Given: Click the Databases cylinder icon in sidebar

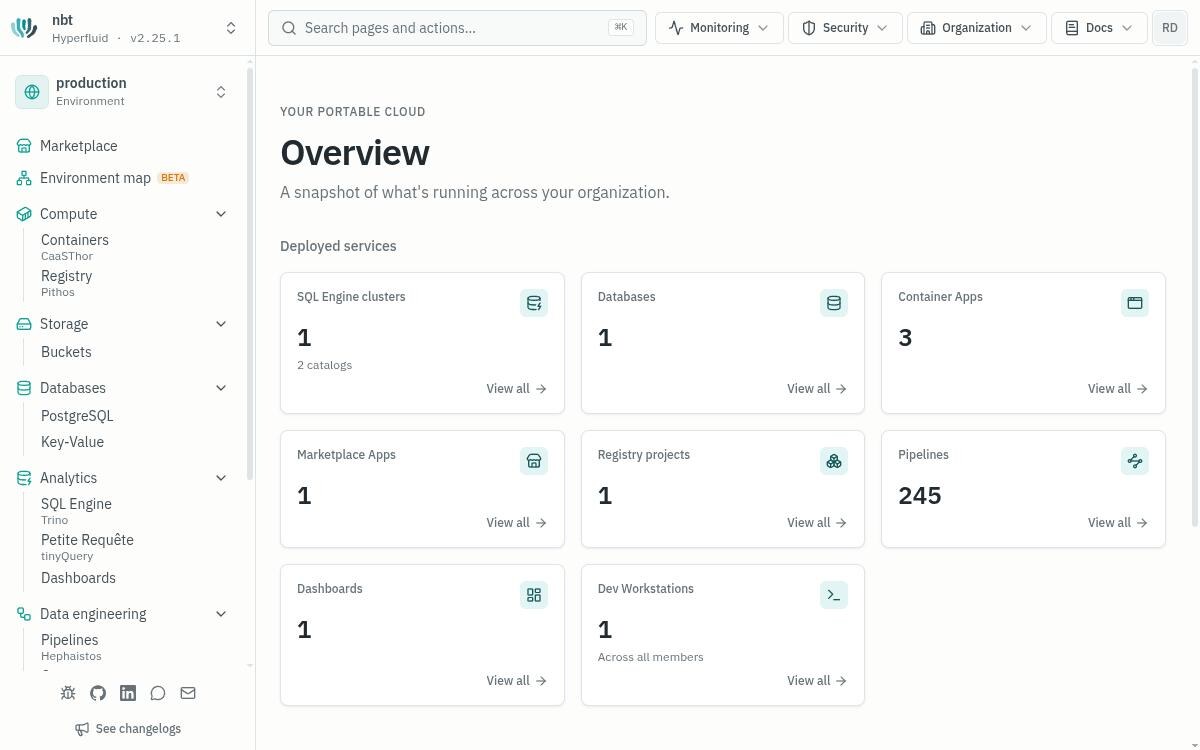Looking at the screenshot, I should 24,388.
